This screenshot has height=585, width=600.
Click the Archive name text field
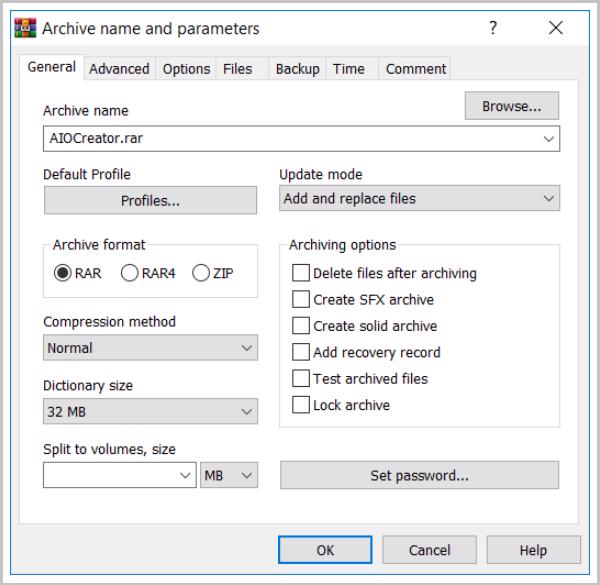(290, 139)
